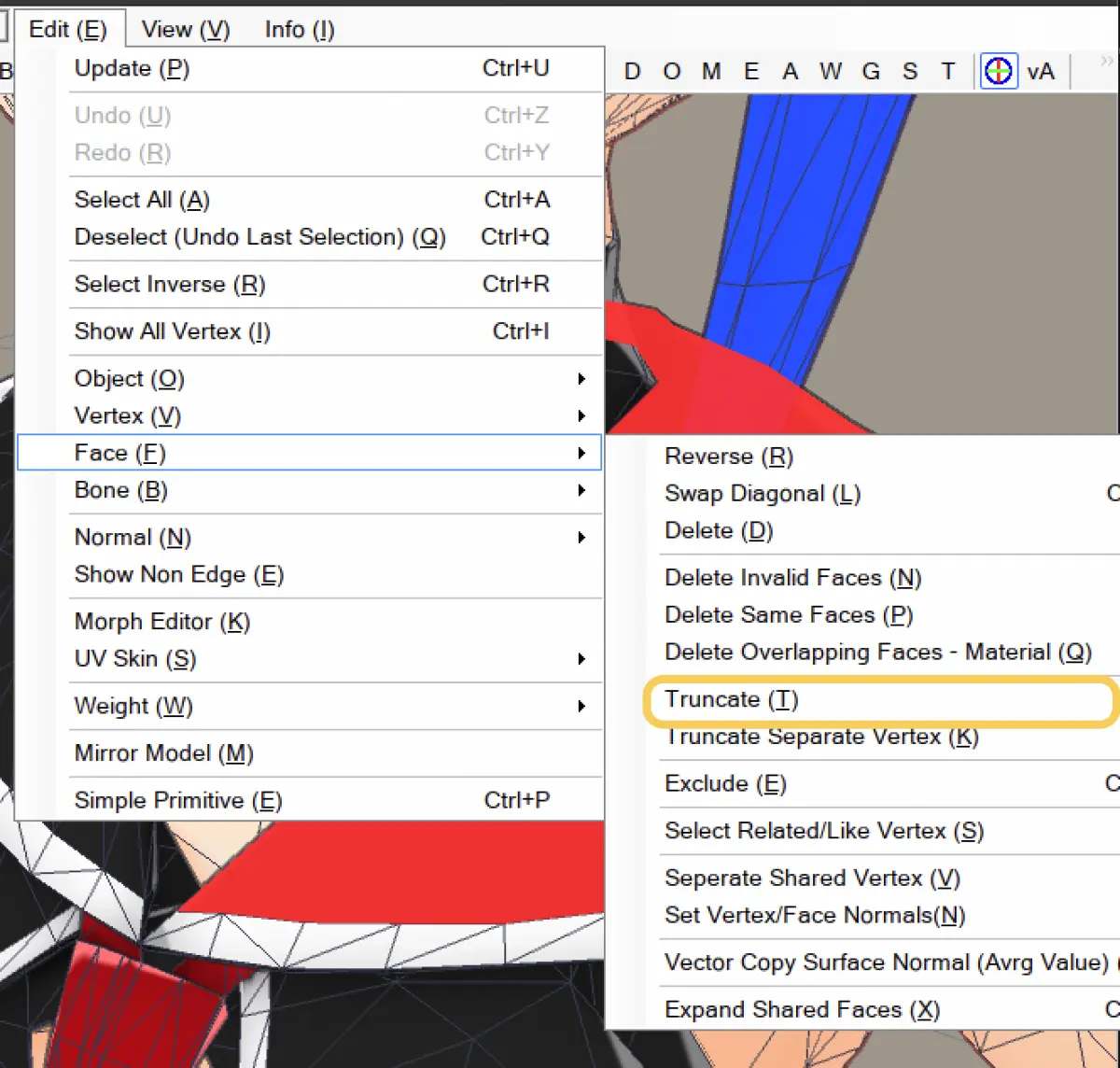Toggle the S letter toolbar button
Viewport: 1120px width, 1068px height.
(910, 71)
